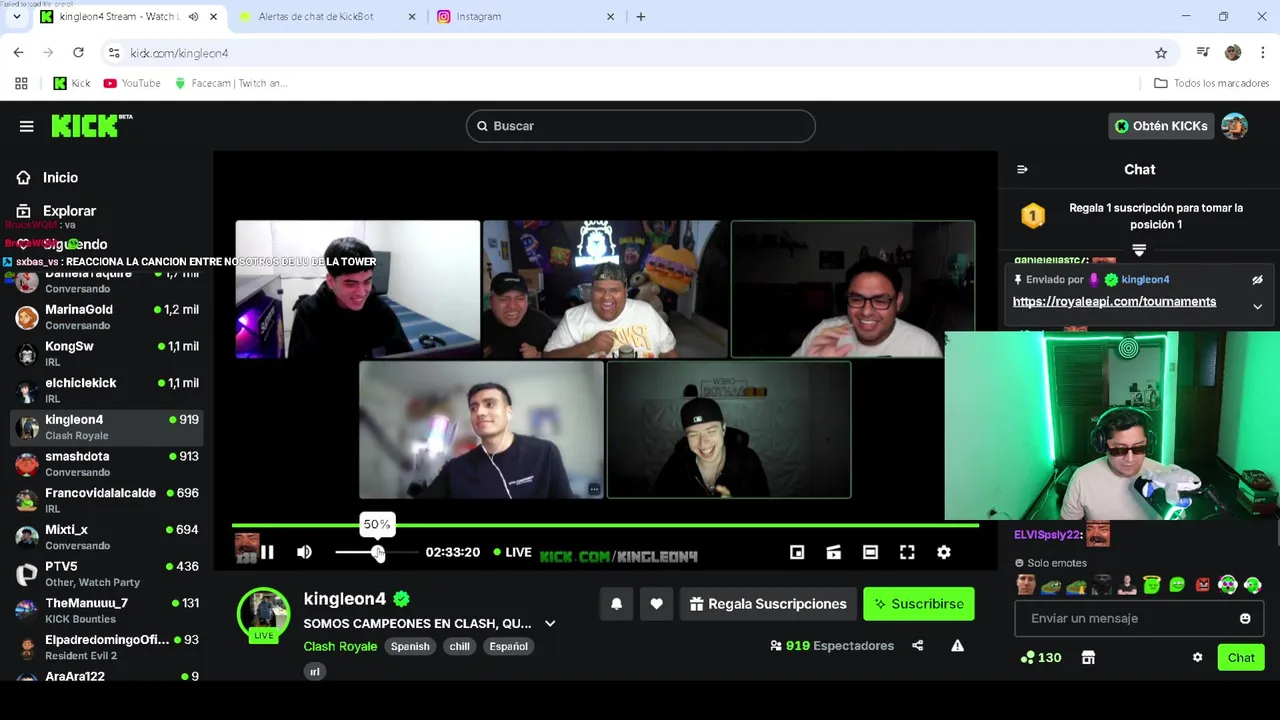Open MarinaGold channel in sidebar
This screenshot has width=1280, height=720.
(107, 317)
